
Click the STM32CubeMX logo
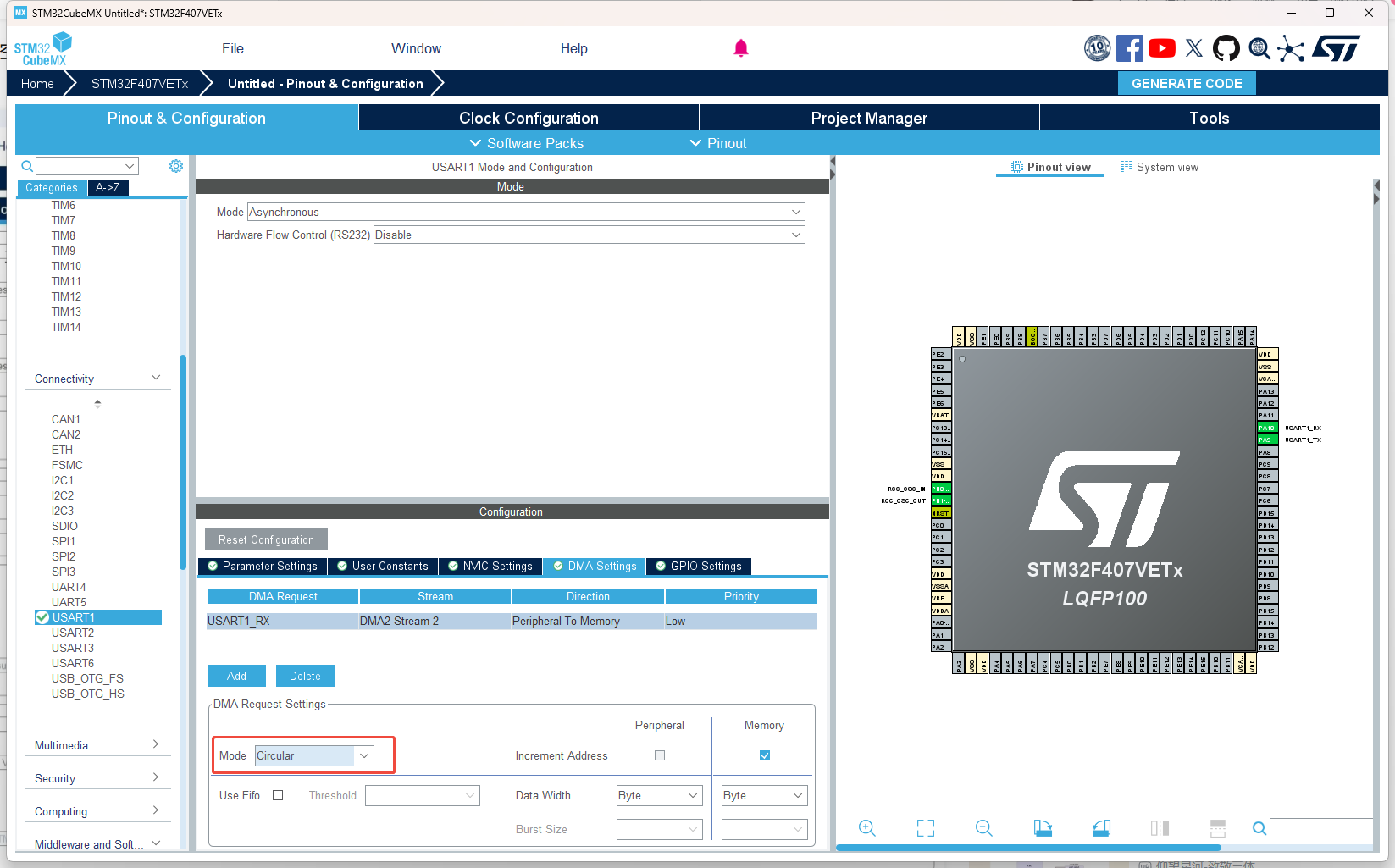point(43,49)
